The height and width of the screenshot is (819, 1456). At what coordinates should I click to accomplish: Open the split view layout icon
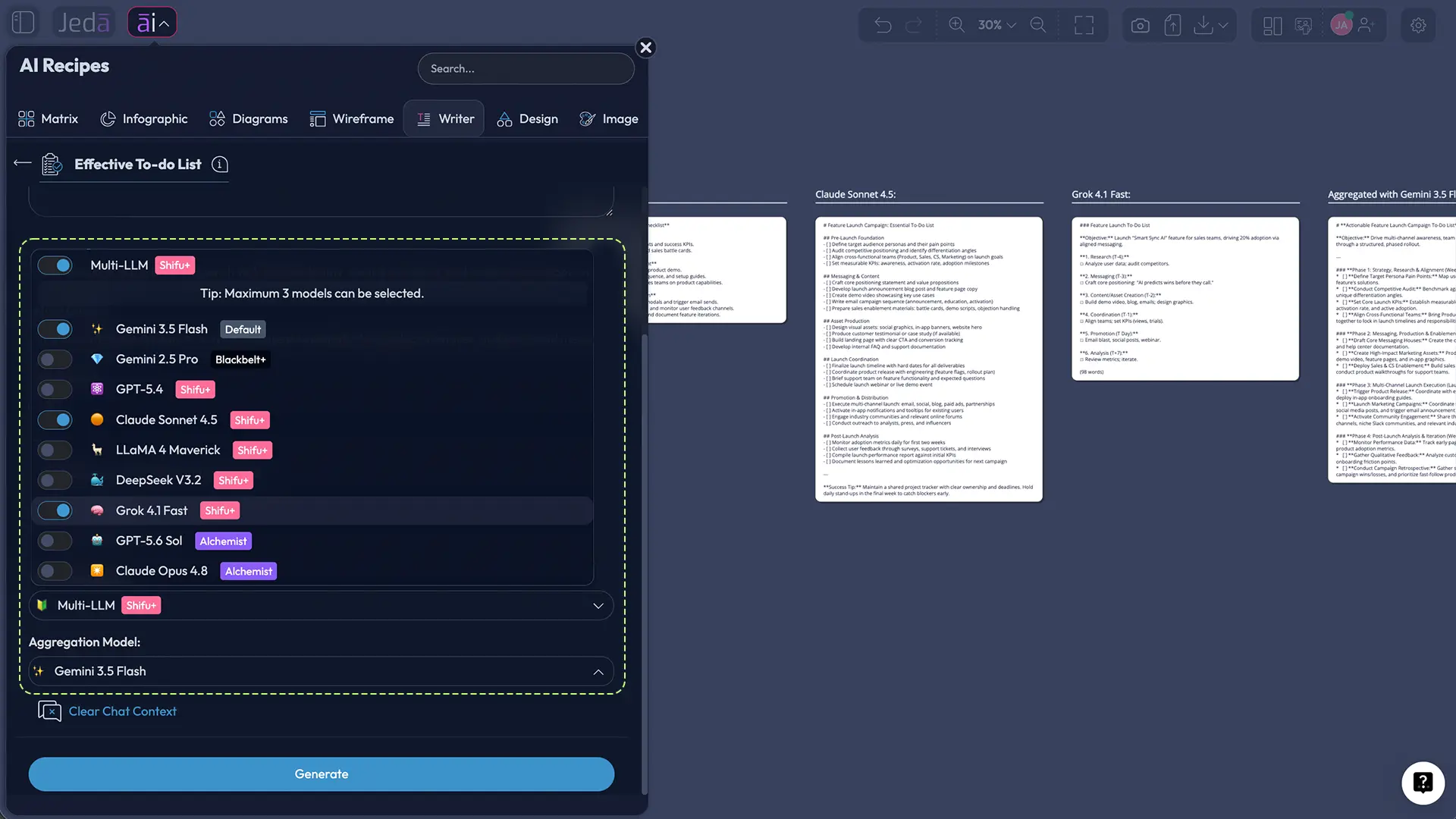pos(1272,26)
